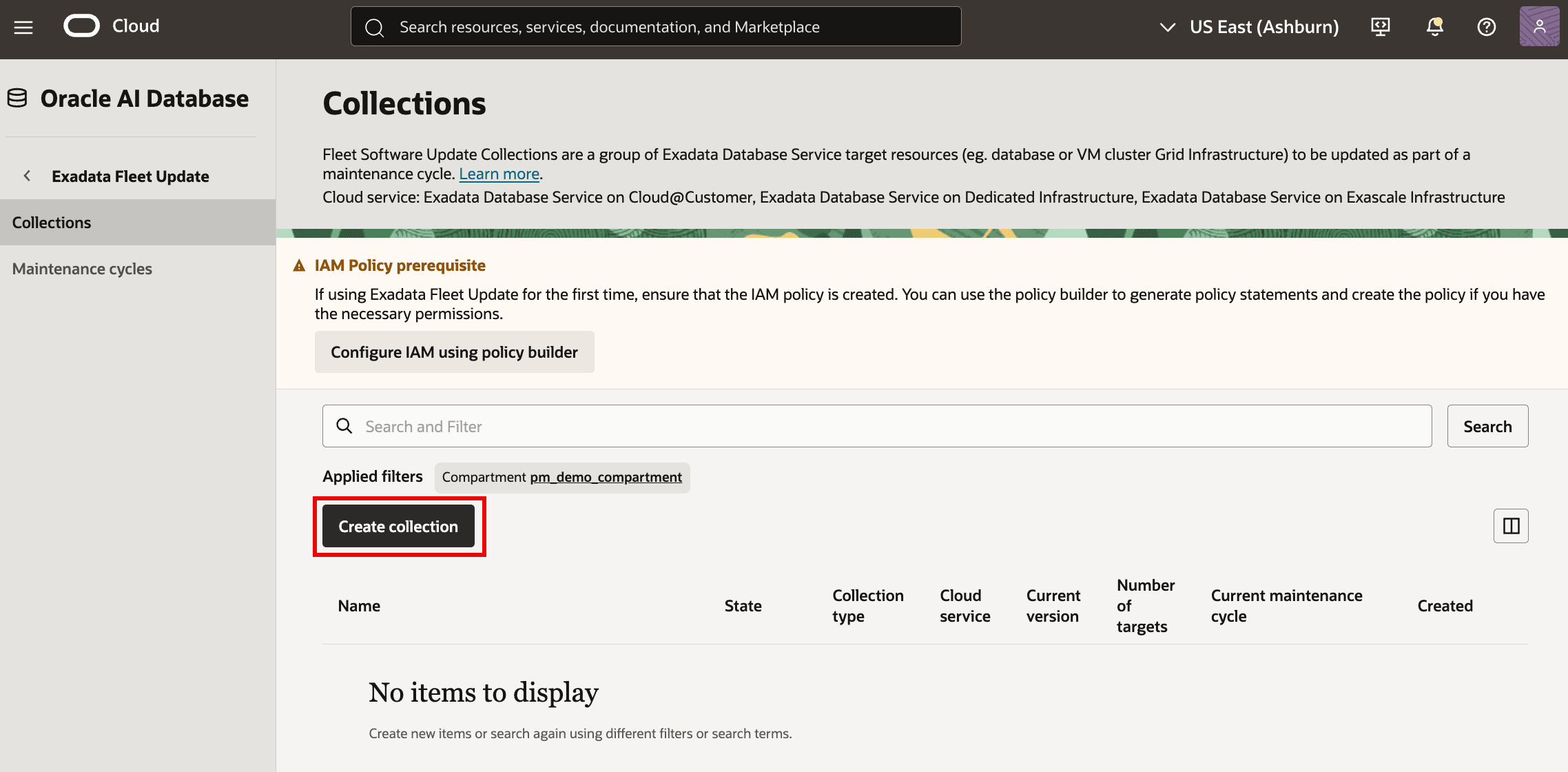Click the Oracle AI Database title
This screenshot has width=1568, height=772.
(145, 99)
